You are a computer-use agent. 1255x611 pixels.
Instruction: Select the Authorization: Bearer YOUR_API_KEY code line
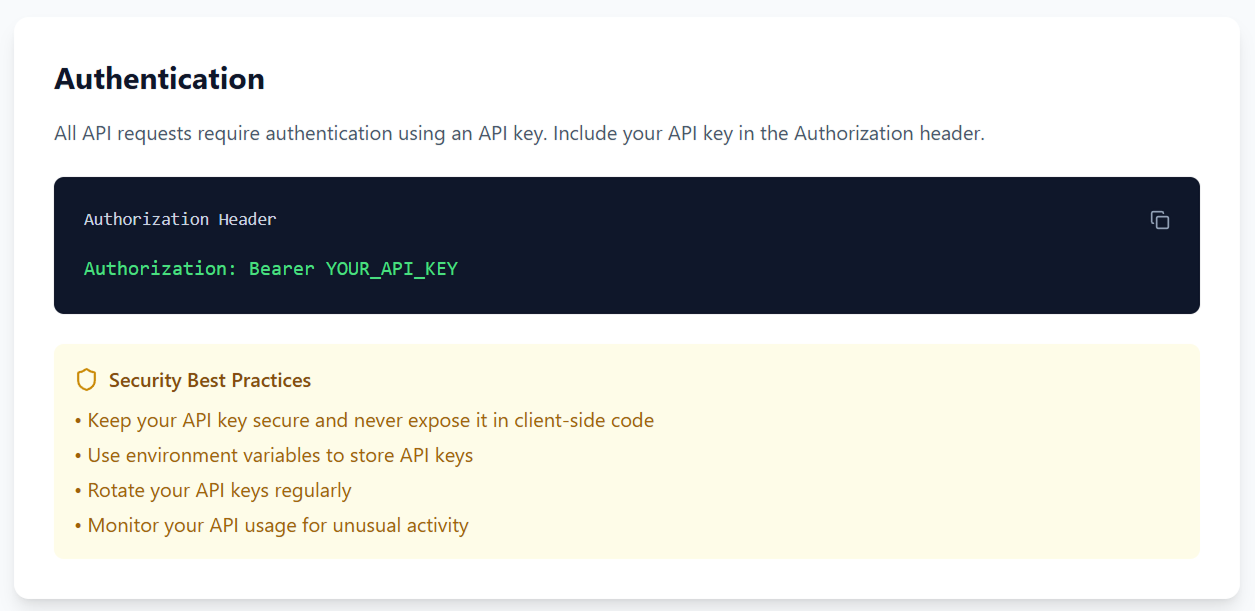pos(271,269)
